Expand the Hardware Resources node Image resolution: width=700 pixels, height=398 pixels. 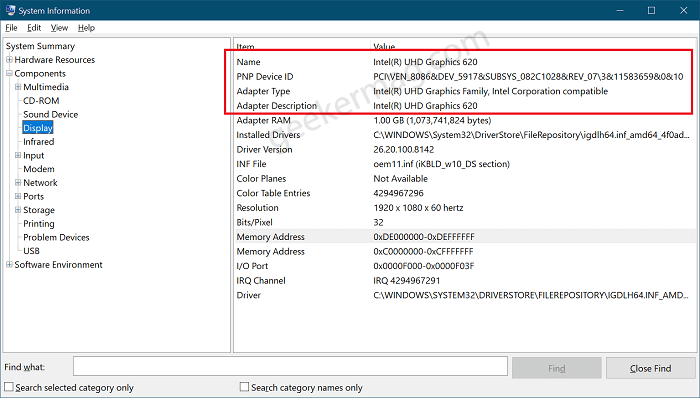click(9, 59)
